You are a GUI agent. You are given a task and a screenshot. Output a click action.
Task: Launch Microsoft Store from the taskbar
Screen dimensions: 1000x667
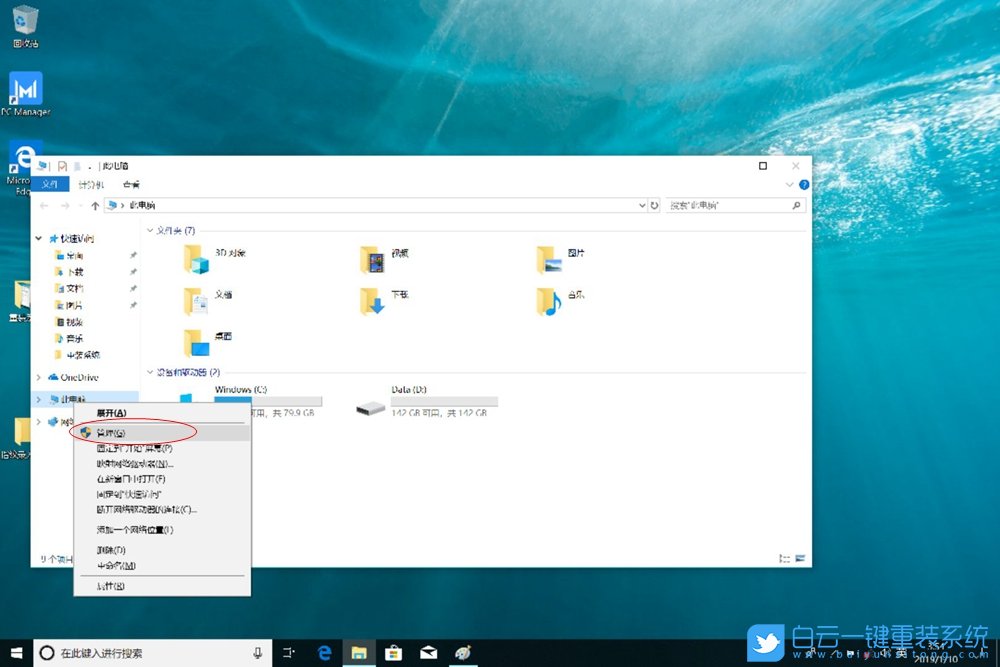(x=393, y=653)
